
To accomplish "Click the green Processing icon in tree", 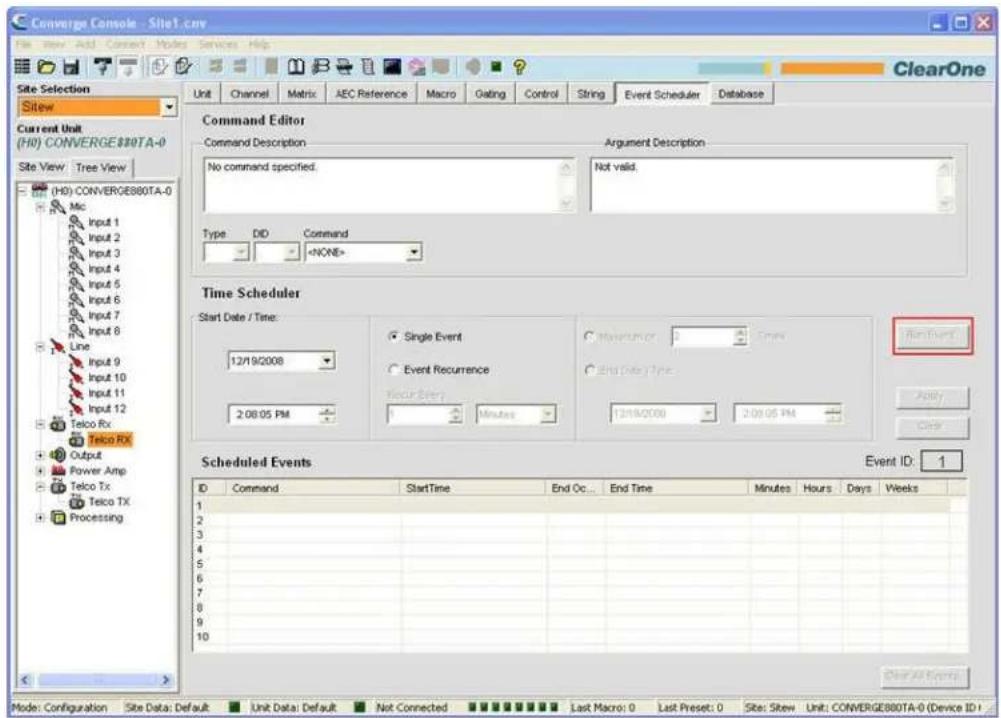I will tap(58, 517).
